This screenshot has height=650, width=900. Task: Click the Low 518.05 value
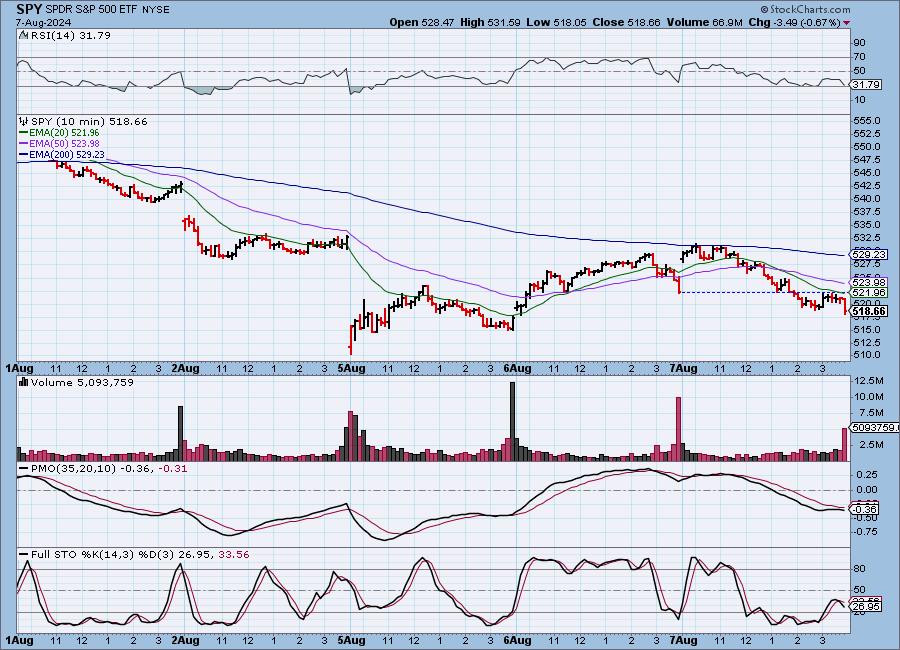556,22
